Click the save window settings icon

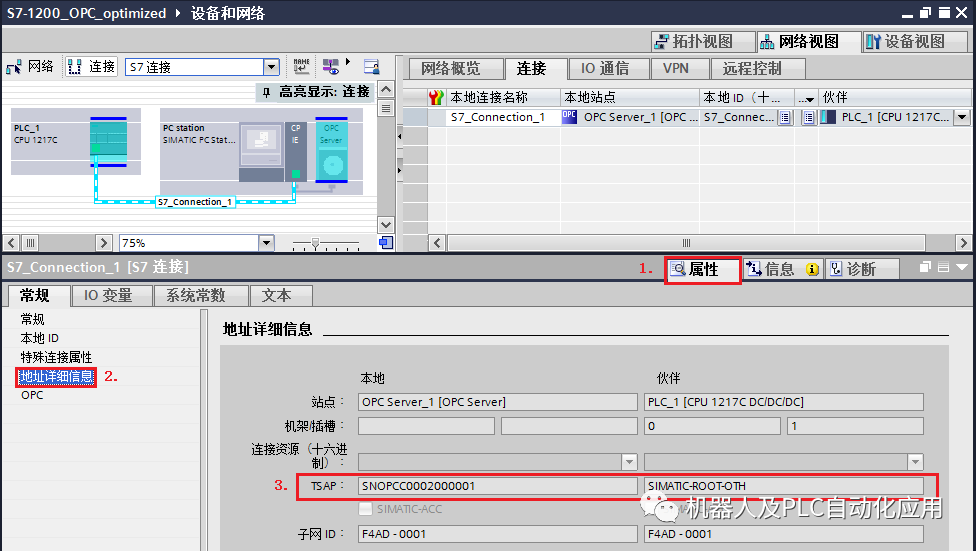(x=372, y=67)
